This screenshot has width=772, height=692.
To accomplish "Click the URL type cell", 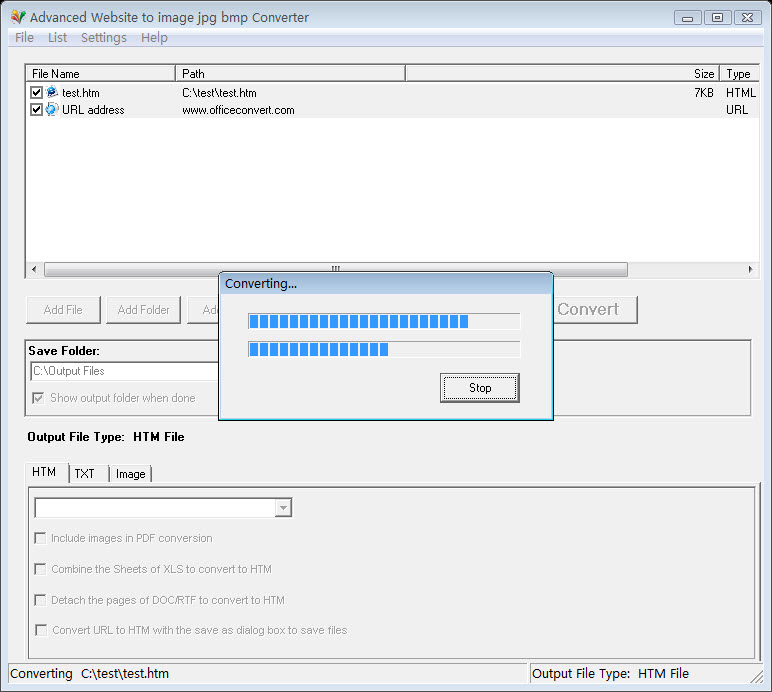I will click(x=737, y=110).
